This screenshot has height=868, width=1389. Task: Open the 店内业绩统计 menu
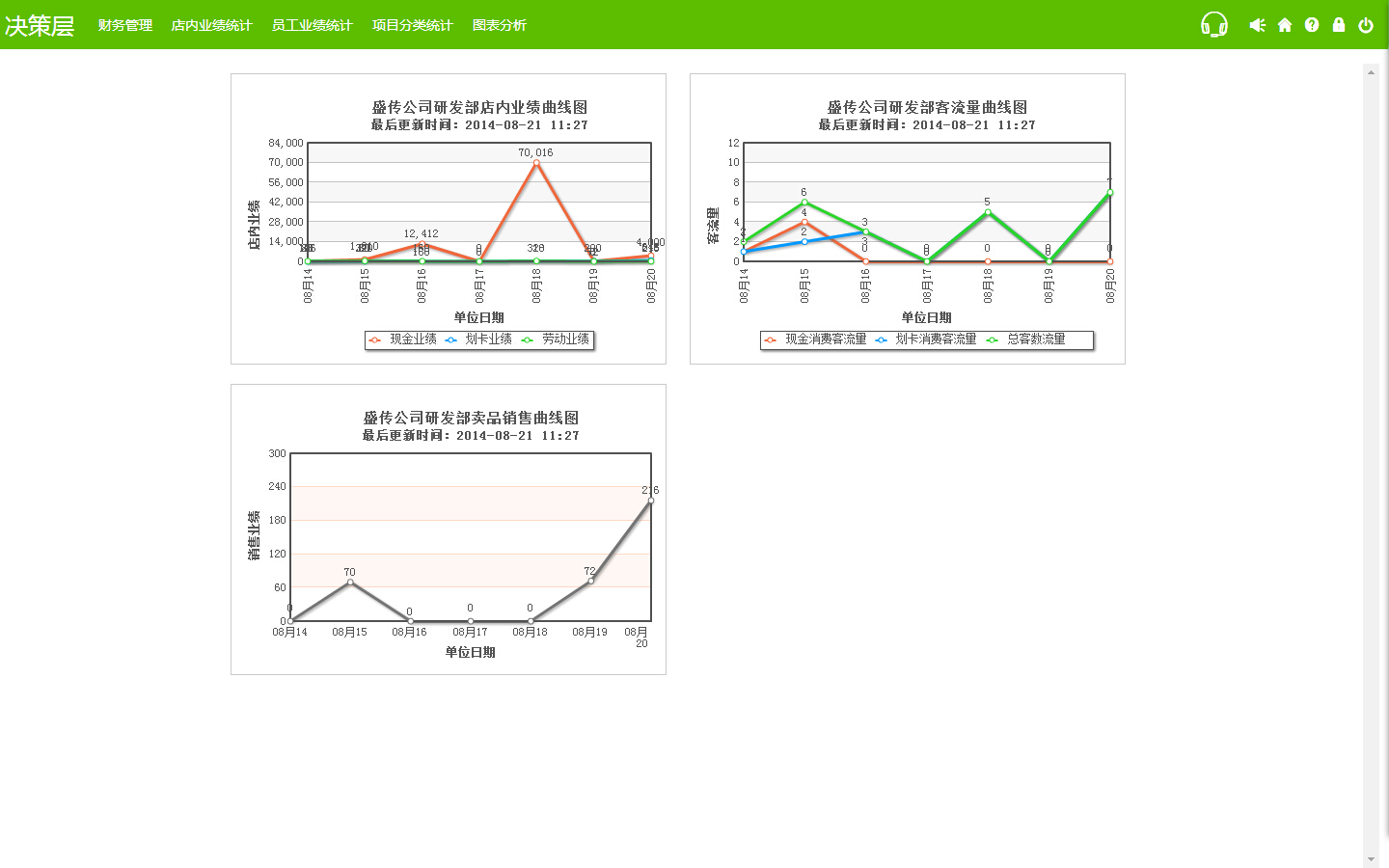[211, 25]
